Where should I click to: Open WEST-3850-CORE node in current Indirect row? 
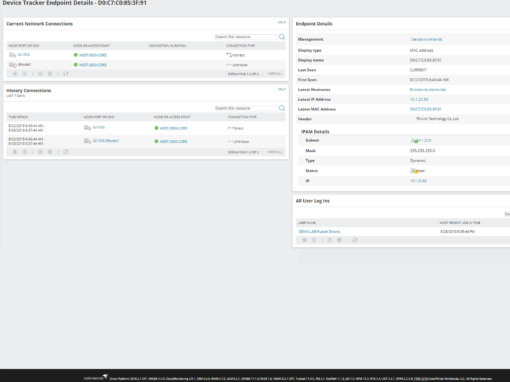[93, 55]
